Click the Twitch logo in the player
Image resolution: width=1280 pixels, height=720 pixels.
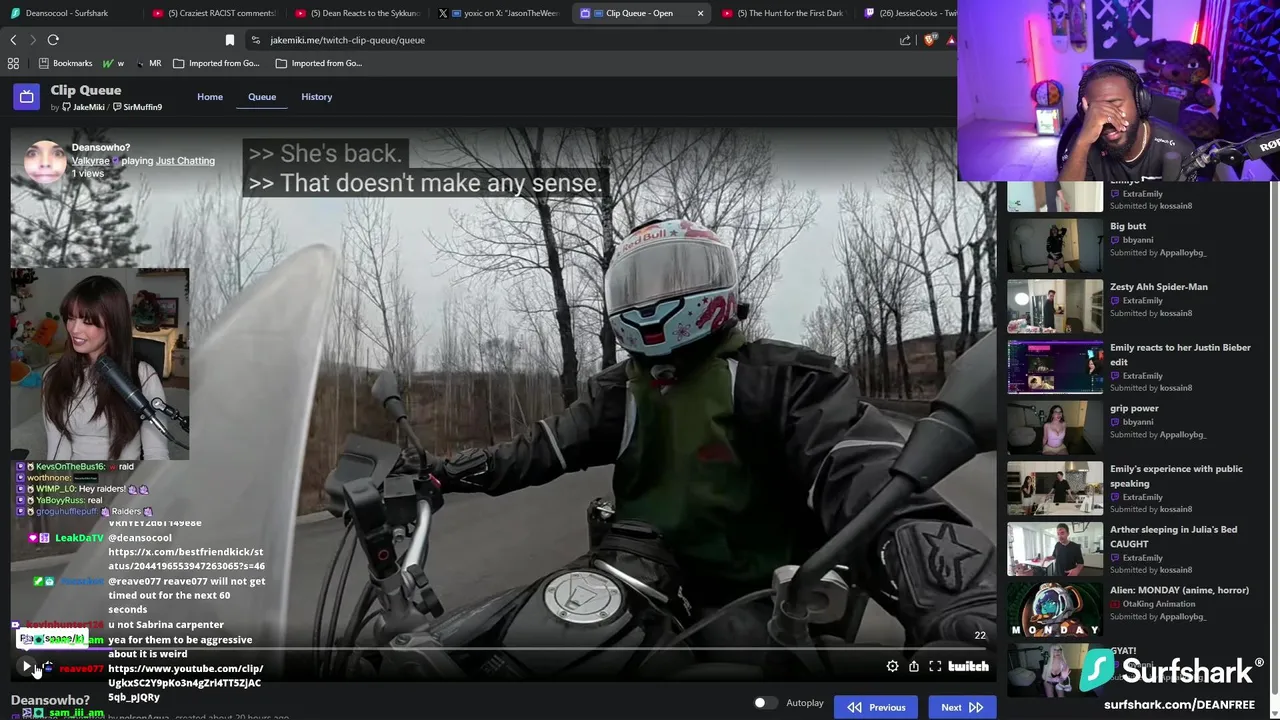pyautogui.click(x=968, y=666)
